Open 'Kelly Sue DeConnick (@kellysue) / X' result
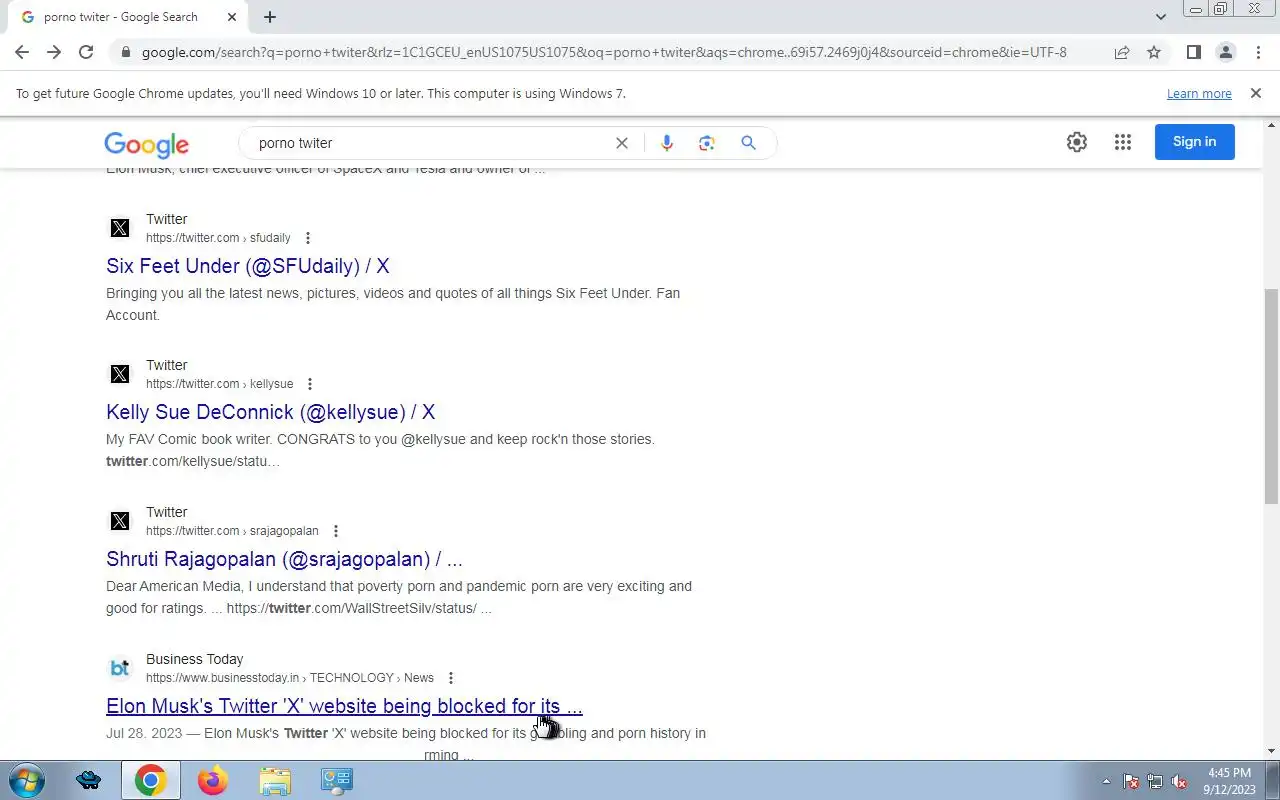This screenshot has height=800, width=1280. tap(270, 412)
